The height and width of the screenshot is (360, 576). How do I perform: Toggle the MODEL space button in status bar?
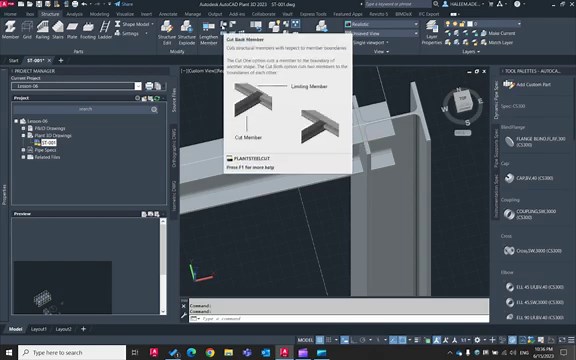tap(305, 340)
